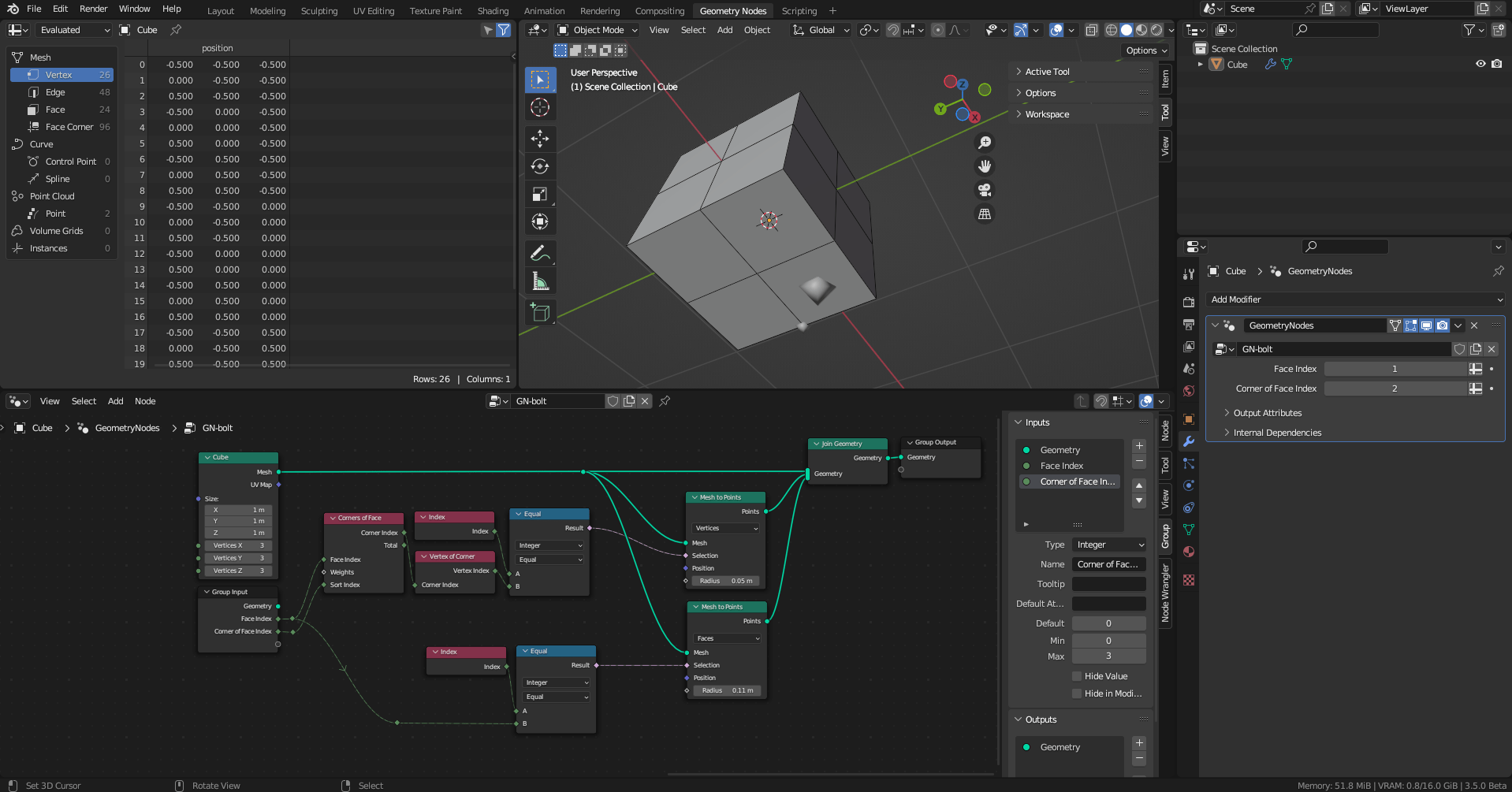Image resolution: width=1512 pixels, height=792 pixels.
Task: Open the Object Mode dropdown
Action: click(x=596, y=29)
